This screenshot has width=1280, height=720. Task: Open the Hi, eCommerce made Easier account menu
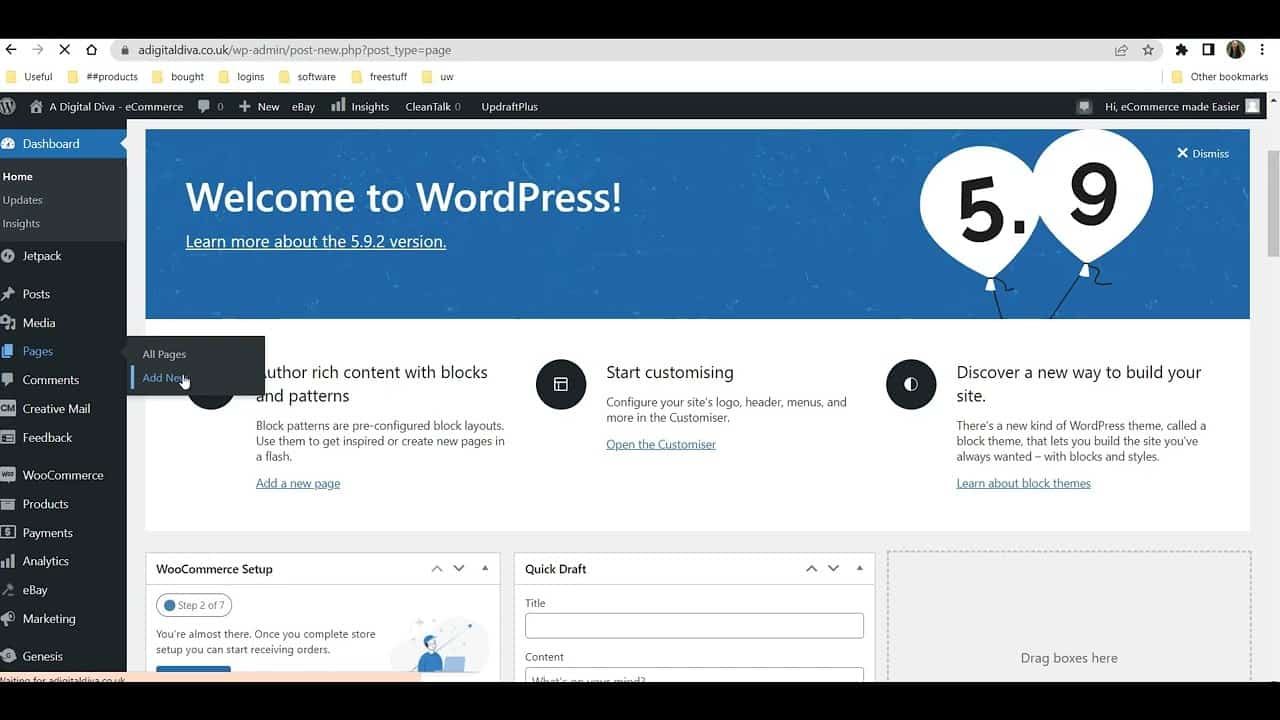point(1172,106)
